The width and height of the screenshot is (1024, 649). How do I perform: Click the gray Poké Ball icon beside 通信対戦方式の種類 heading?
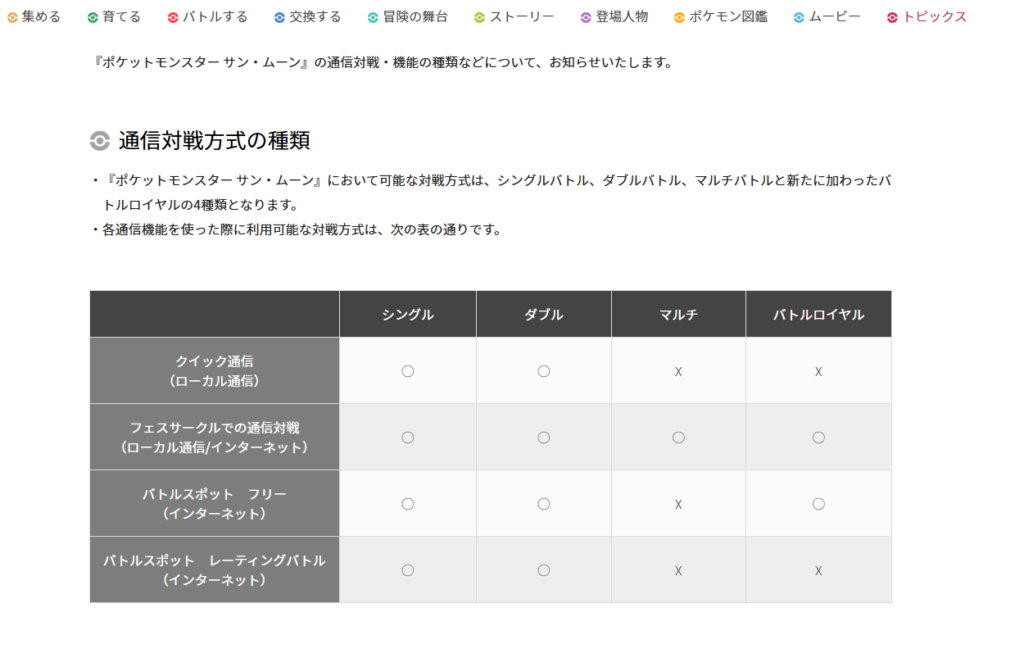click(100, 141)
